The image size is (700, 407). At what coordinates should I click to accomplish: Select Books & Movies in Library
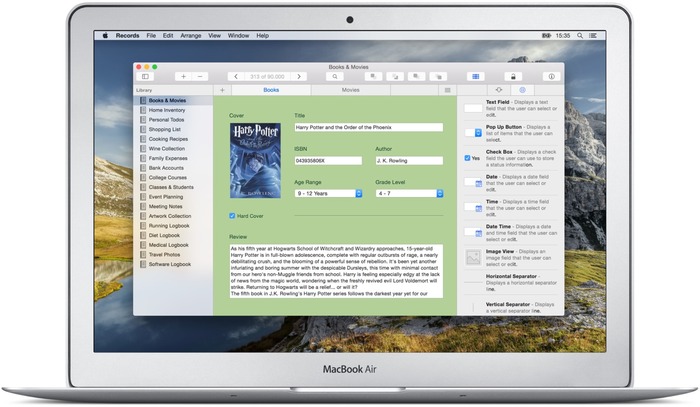tap(174, 101)
